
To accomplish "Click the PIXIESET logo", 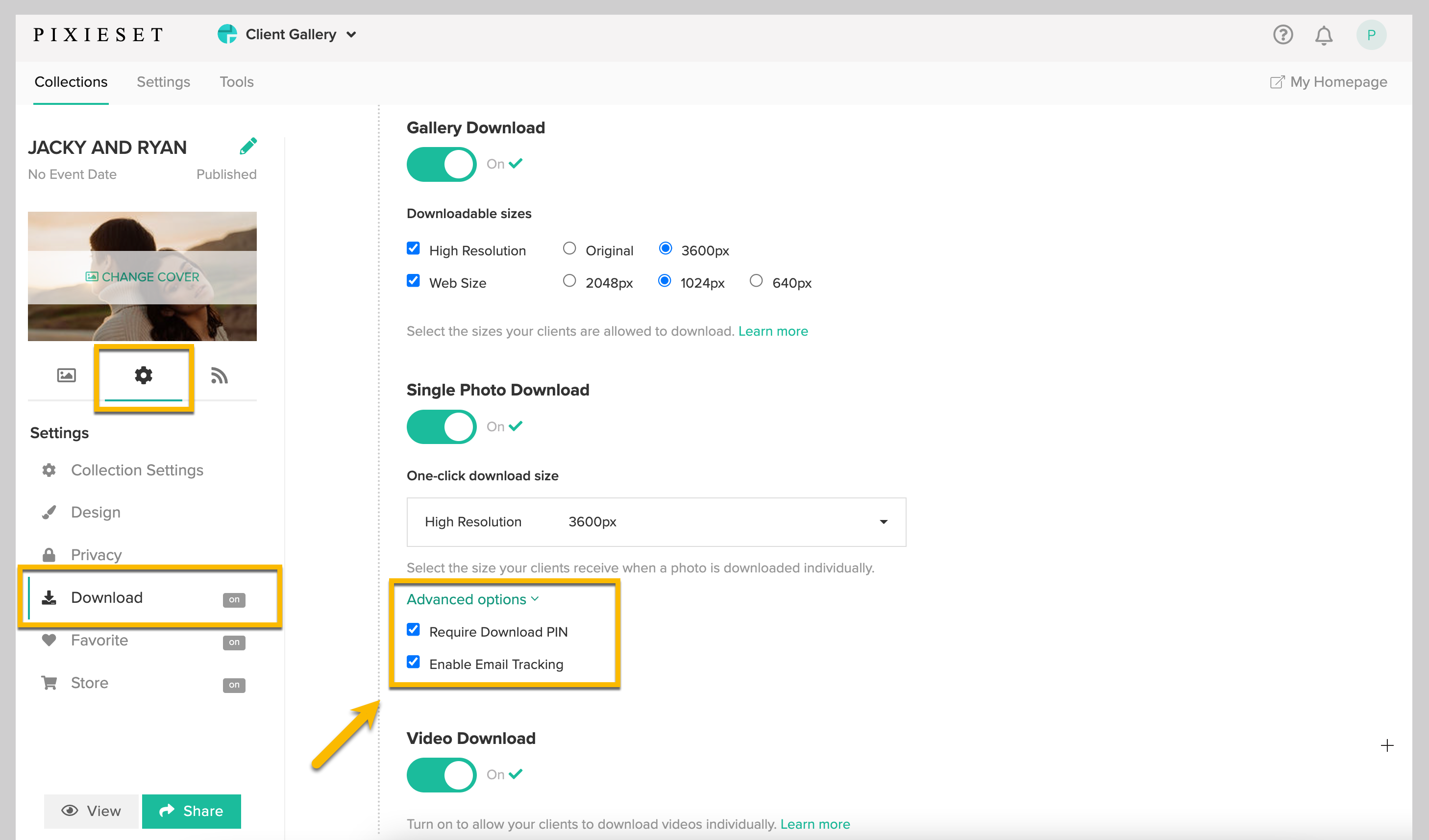I will click(x=98, y=35).
